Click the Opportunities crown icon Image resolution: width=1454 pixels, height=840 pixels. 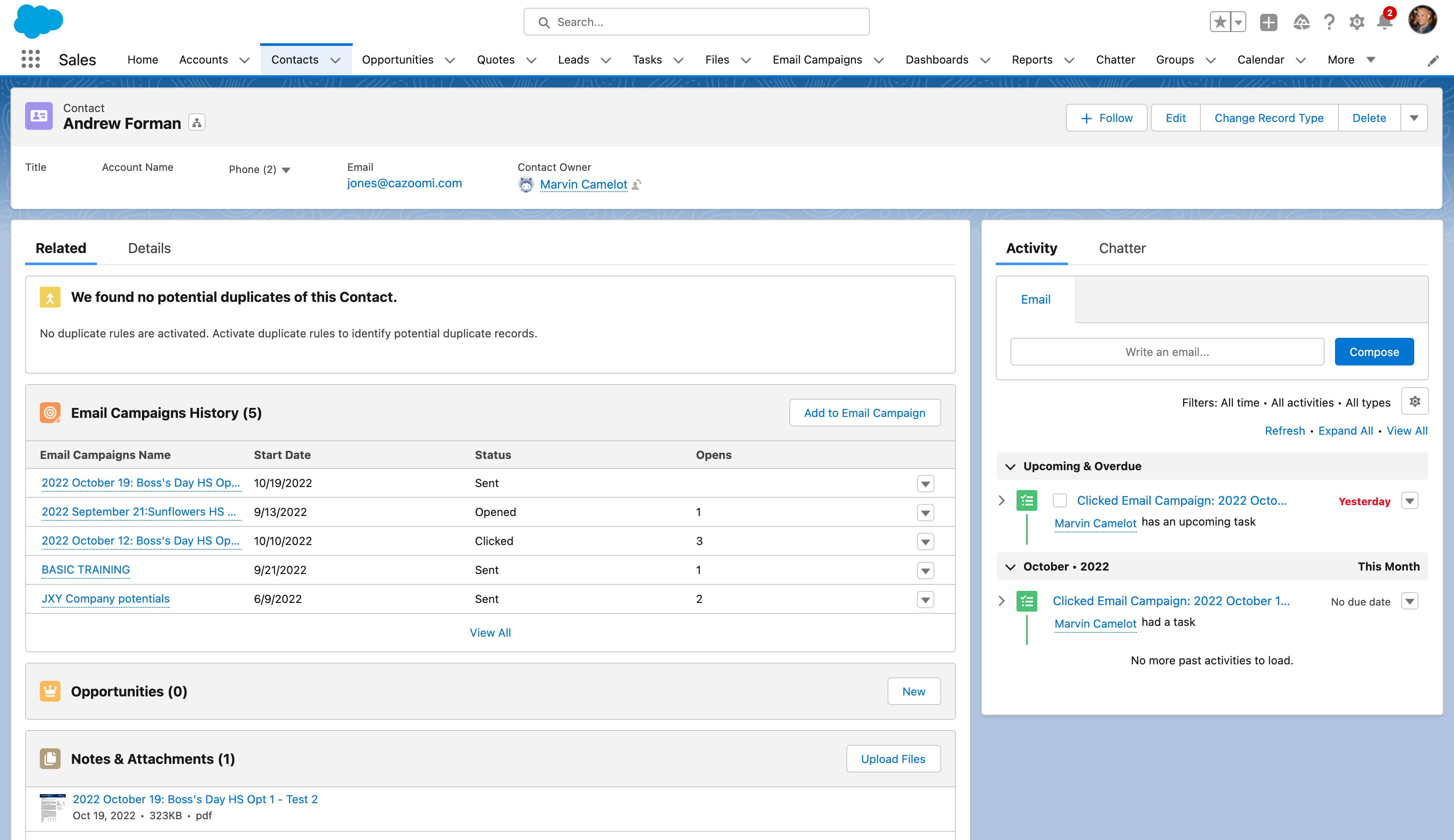pos(50,691)
